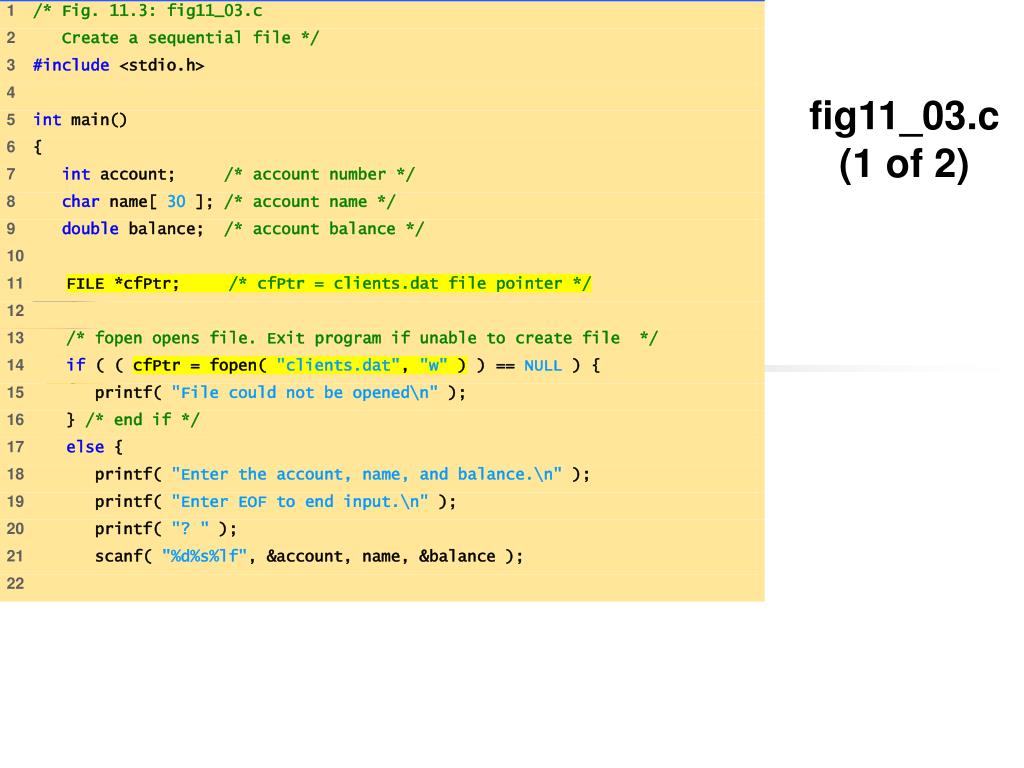Click the string "clients.dat" on line 14
This screenshot has width=1024, height=768.
[x=338, y=365]
